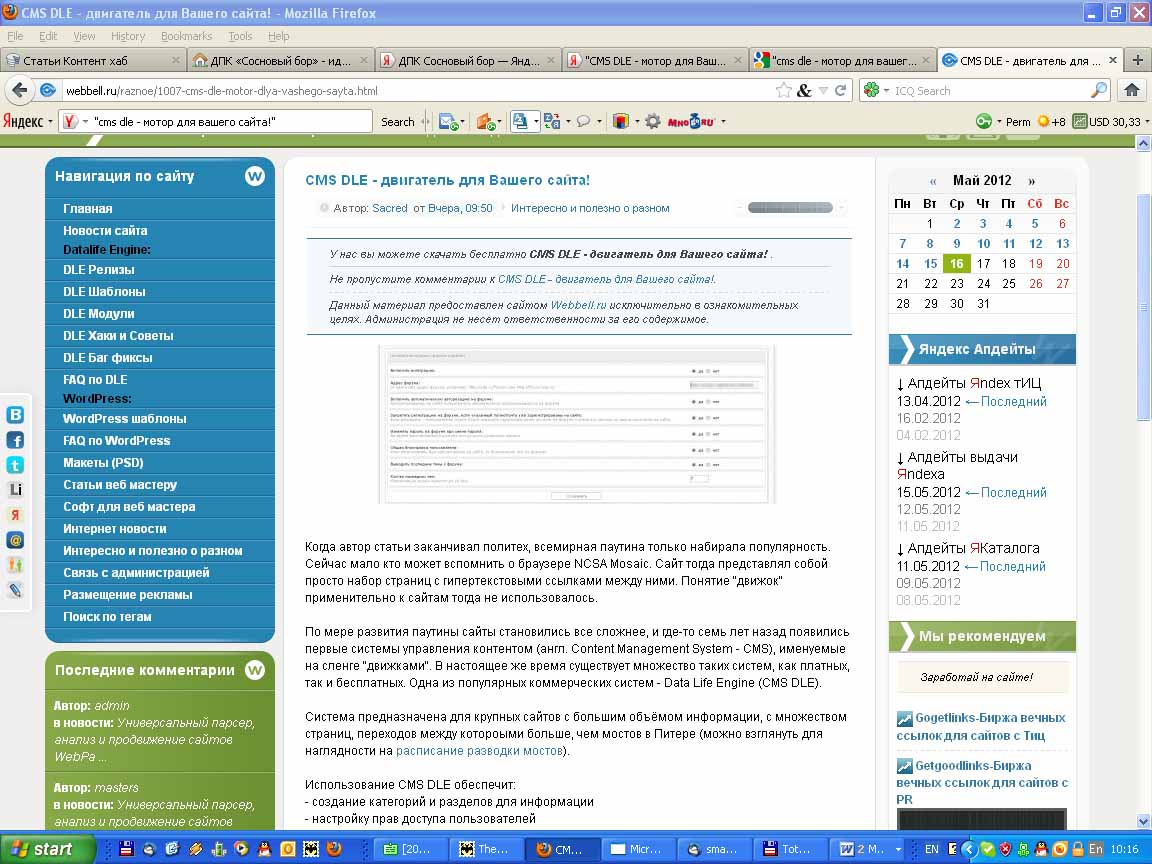The image size is (1152, 864).
Task: Open the Yandex search type dropdown
Action: 85,122
